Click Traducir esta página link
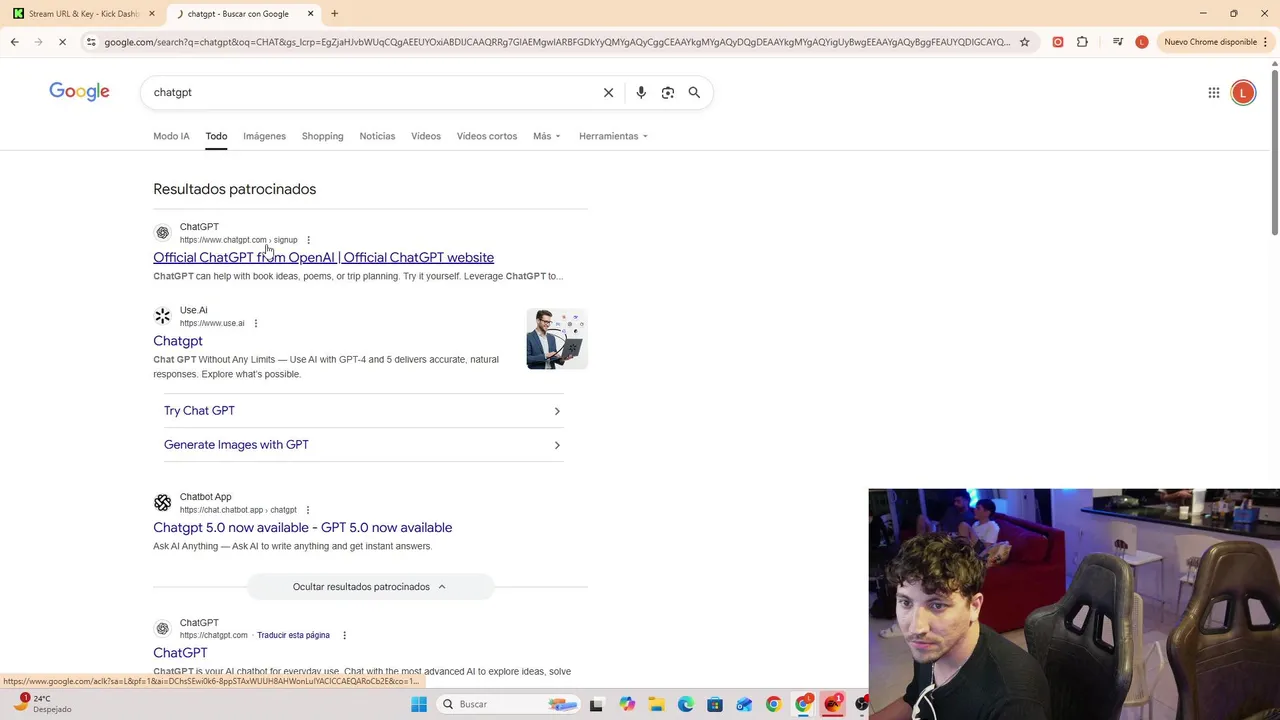The image size is (1280, 720). click(x=293, y=635)
